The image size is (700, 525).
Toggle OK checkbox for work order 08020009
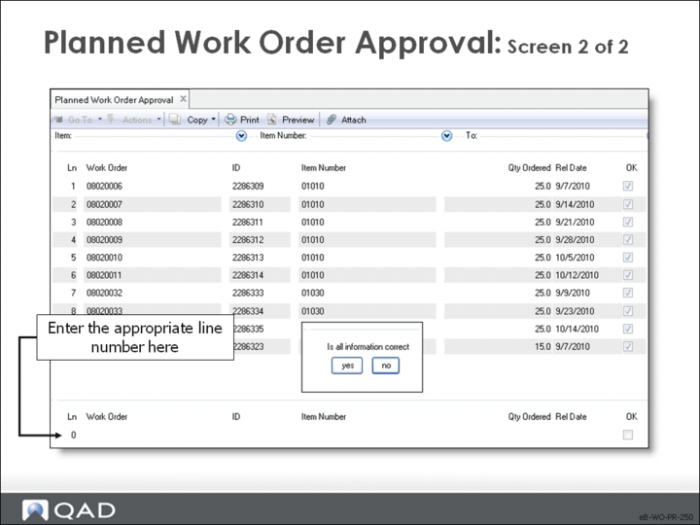coord(628,240)
